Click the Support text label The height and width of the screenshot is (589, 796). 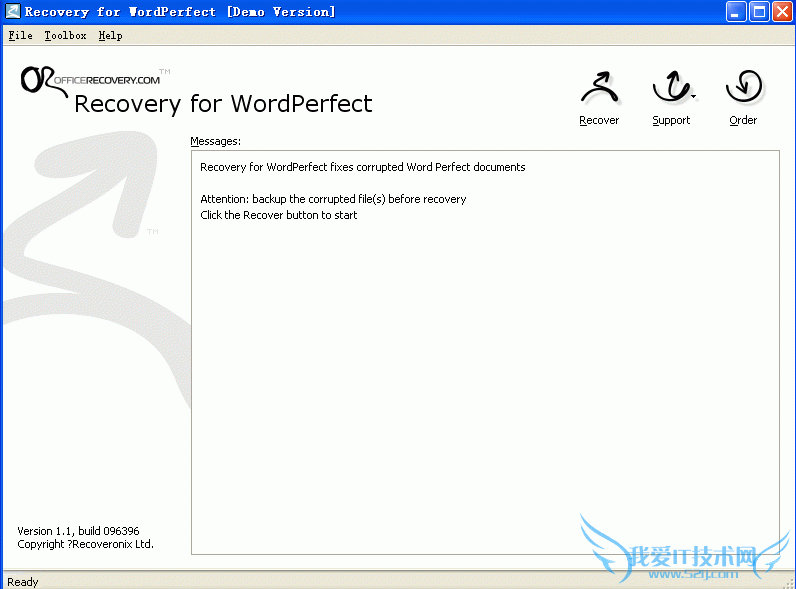[x=671, y=120]
